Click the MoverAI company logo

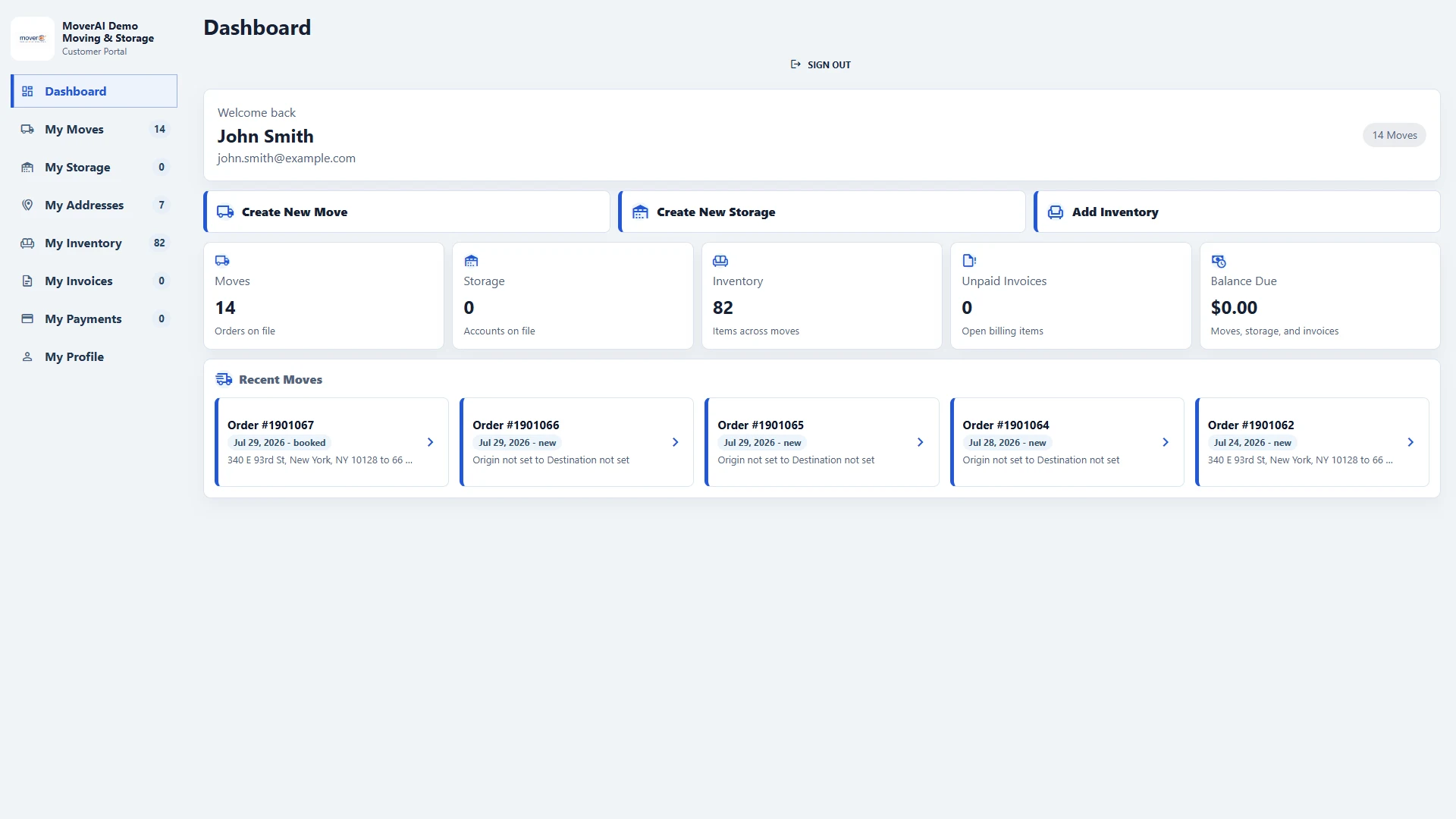point(33,39)
